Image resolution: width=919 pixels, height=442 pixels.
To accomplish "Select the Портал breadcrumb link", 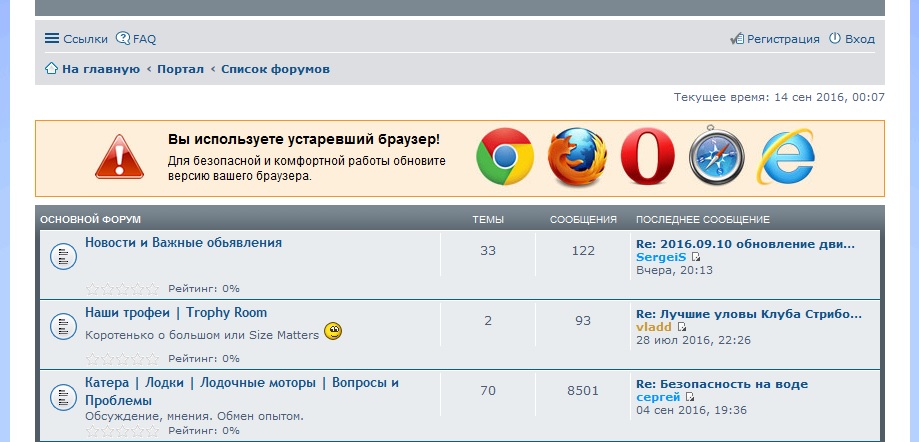I will coord(180,69).
